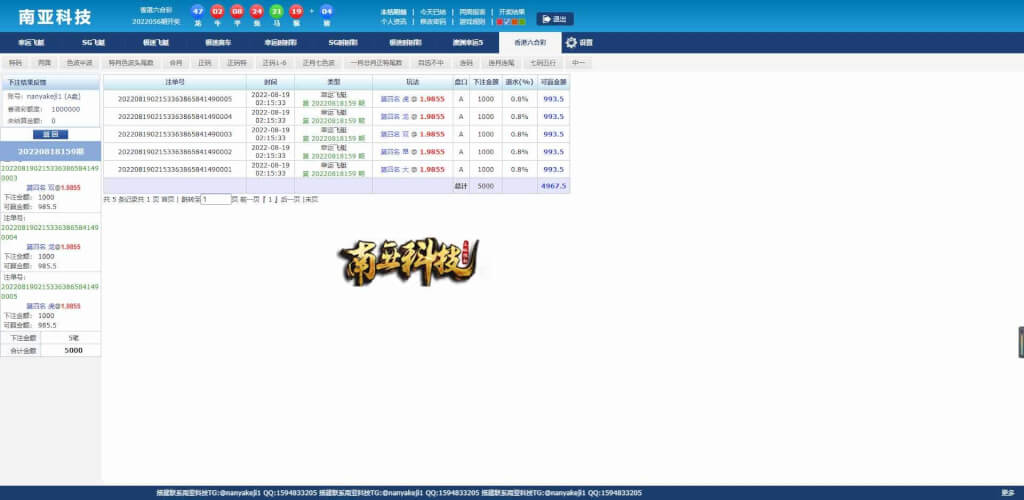Image resolution: width=1024 pixels, height=500 pixels.
Task: Click red lottery ball 24
Action: [257, 11]
